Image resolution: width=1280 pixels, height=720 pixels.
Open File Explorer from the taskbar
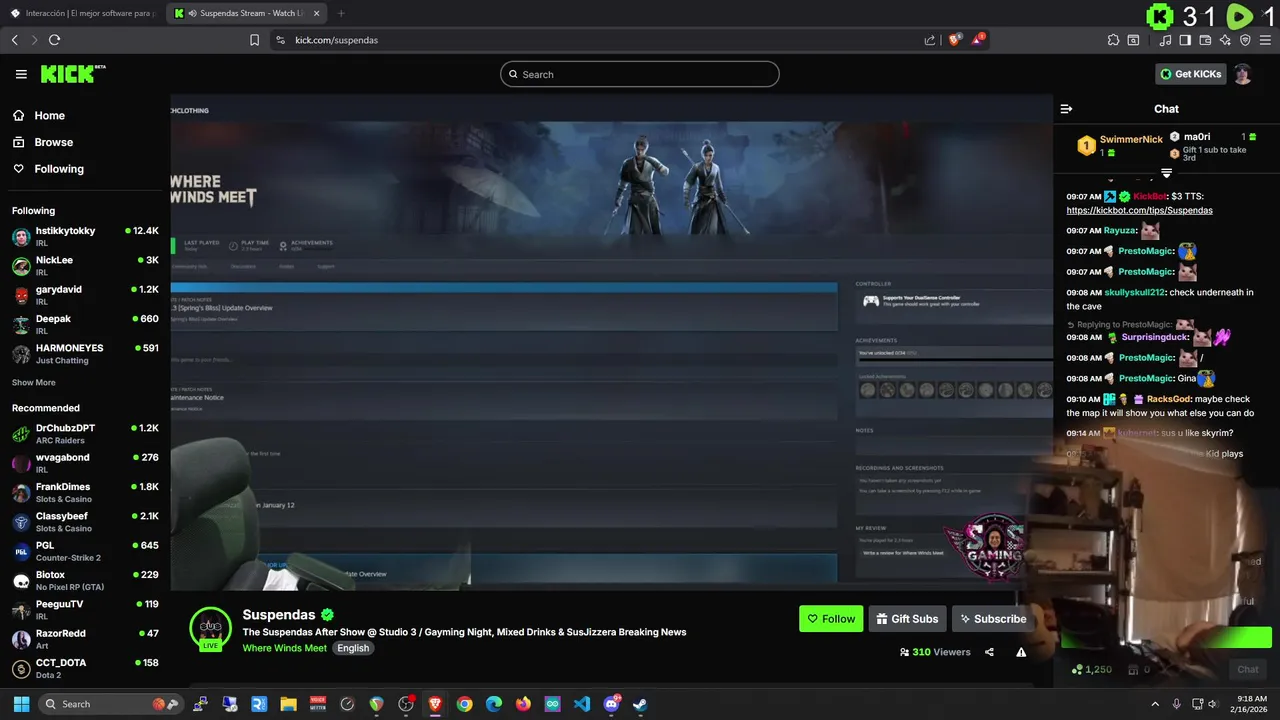click(x=288, y=704)
